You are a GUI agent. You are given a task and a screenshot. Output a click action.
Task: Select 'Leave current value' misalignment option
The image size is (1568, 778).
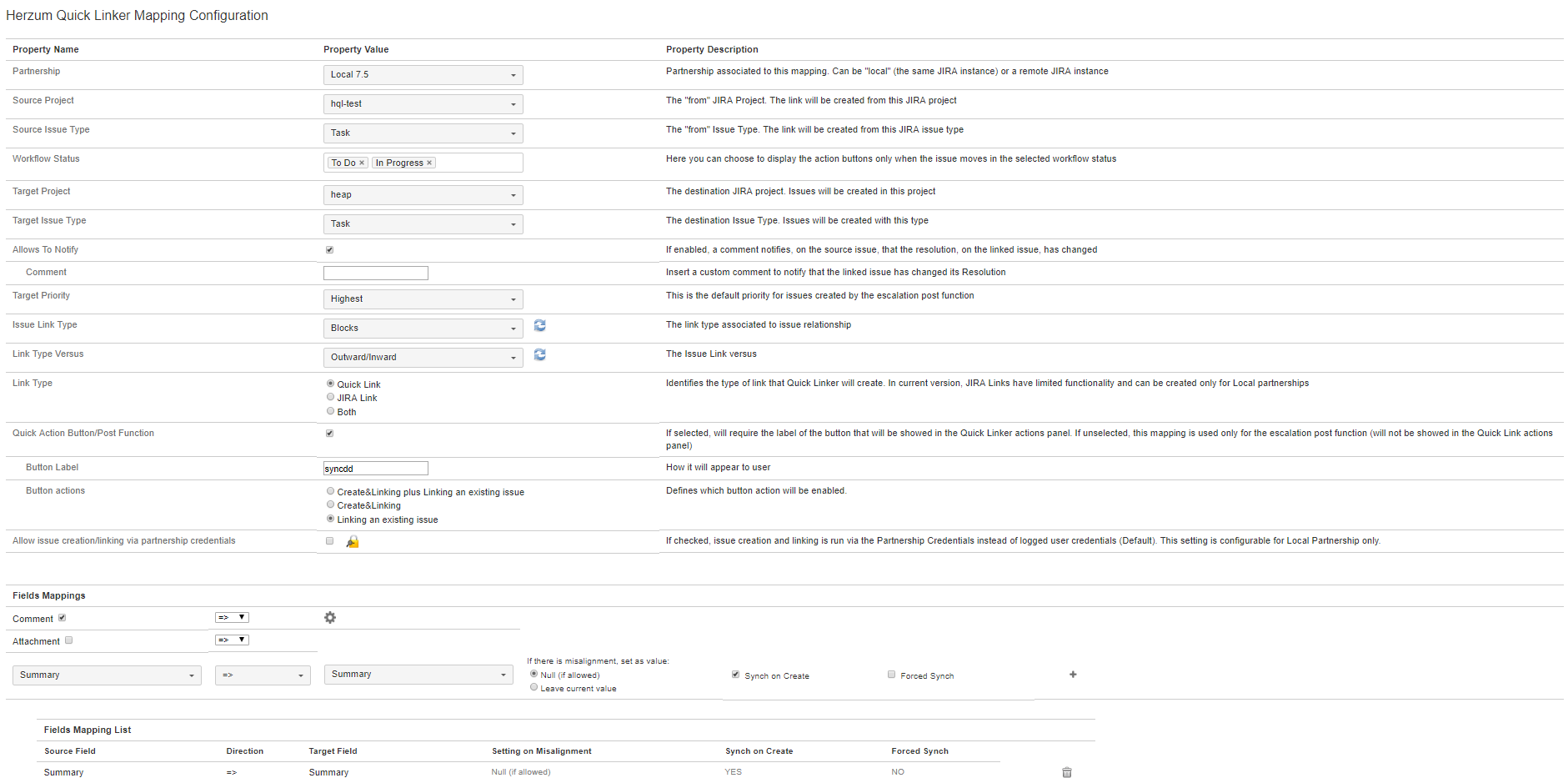pyautogui.click(x=534, y=687)
